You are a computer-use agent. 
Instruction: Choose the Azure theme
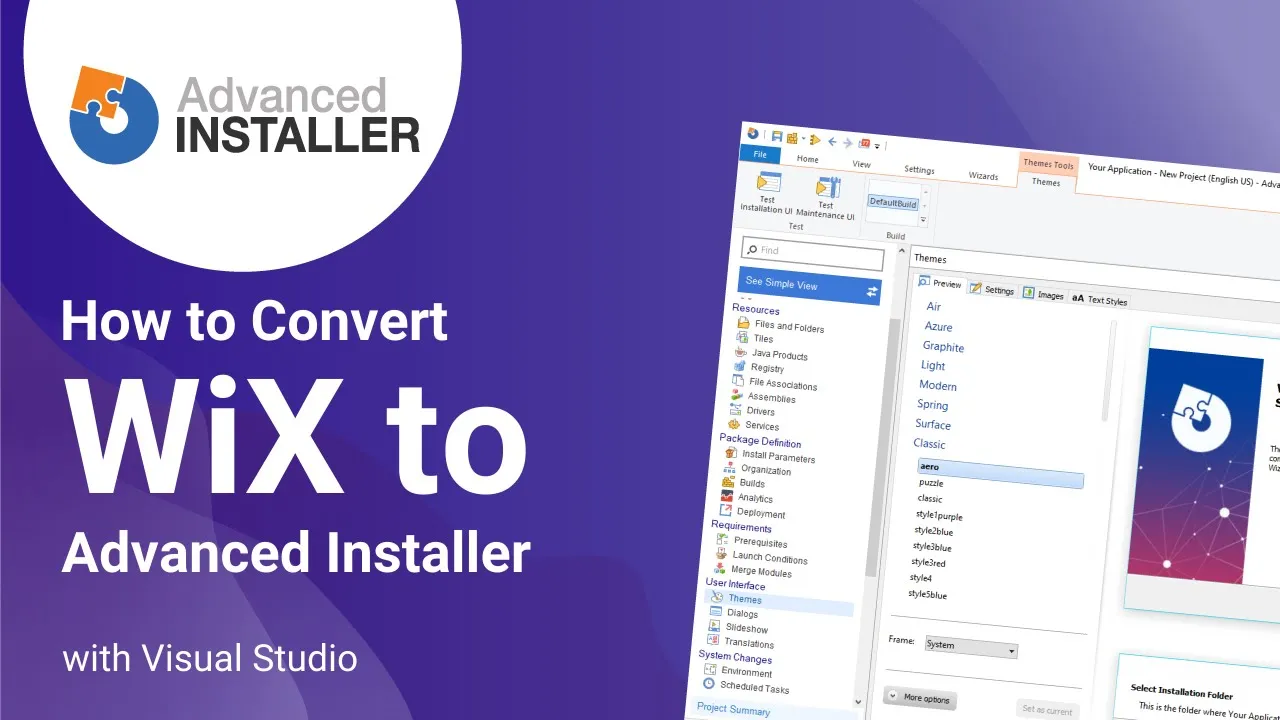point(938,327)
